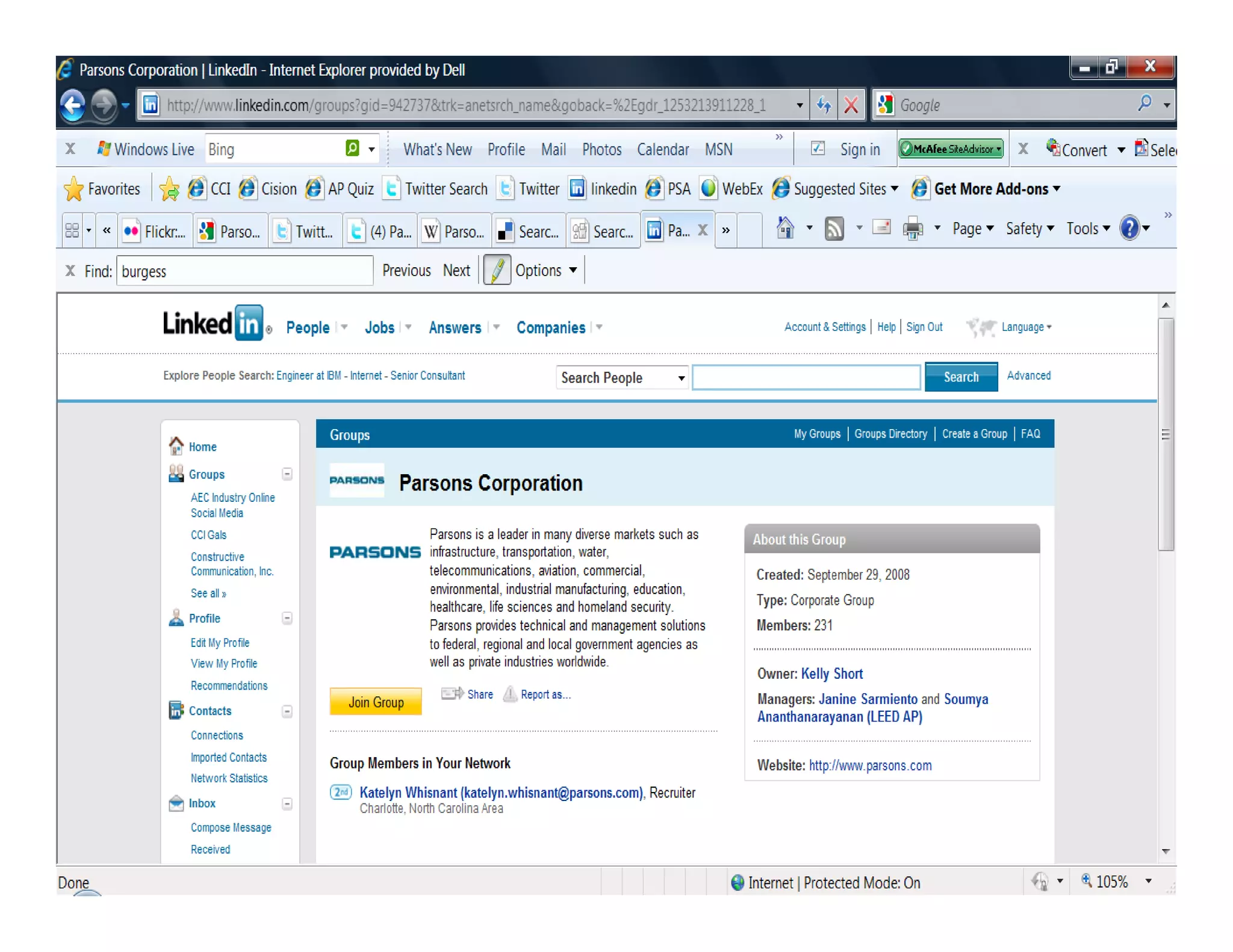Open the Search People dropdown
This screenshot has width=1233, height=952.
[622, 378]
